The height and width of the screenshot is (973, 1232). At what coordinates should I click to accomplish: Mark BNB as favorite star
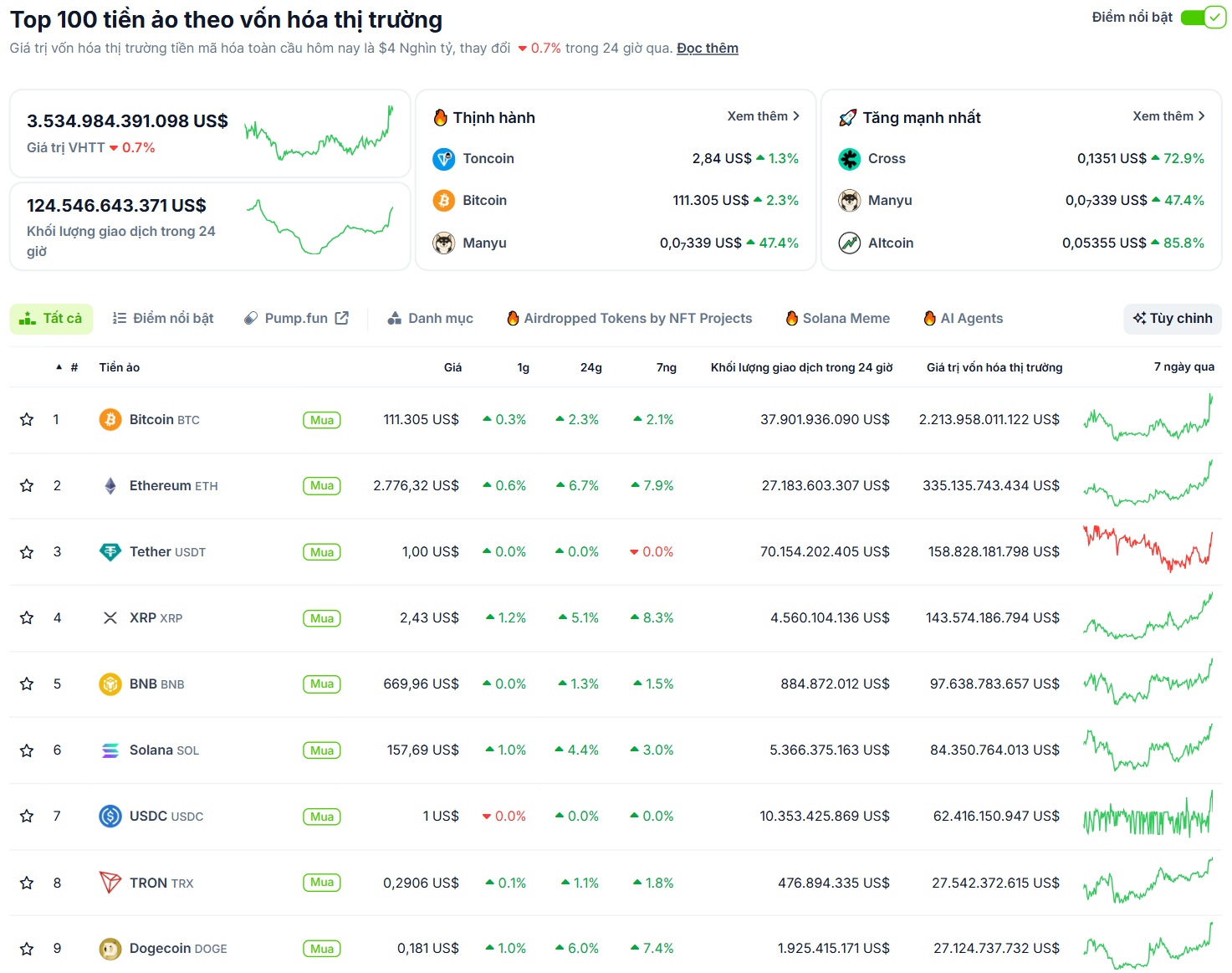coord(27,684)
